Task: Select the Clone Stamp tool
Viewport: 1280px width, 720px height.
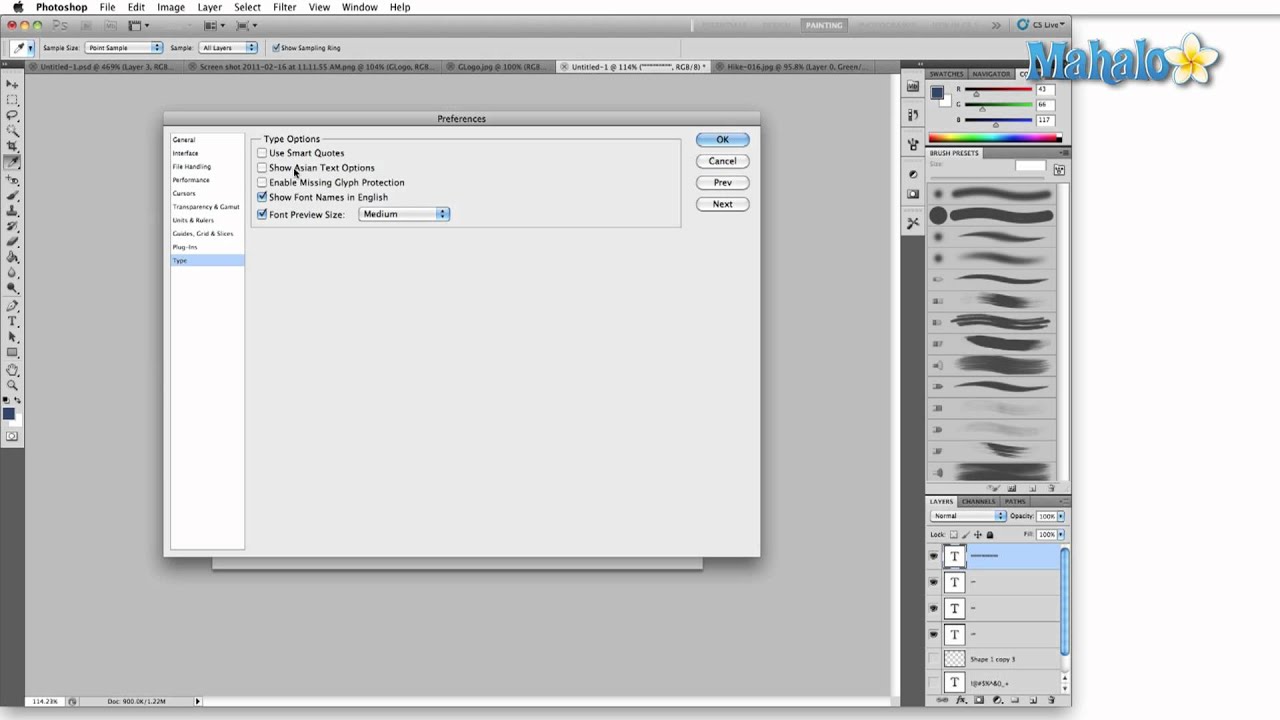Action: [13, 211]
